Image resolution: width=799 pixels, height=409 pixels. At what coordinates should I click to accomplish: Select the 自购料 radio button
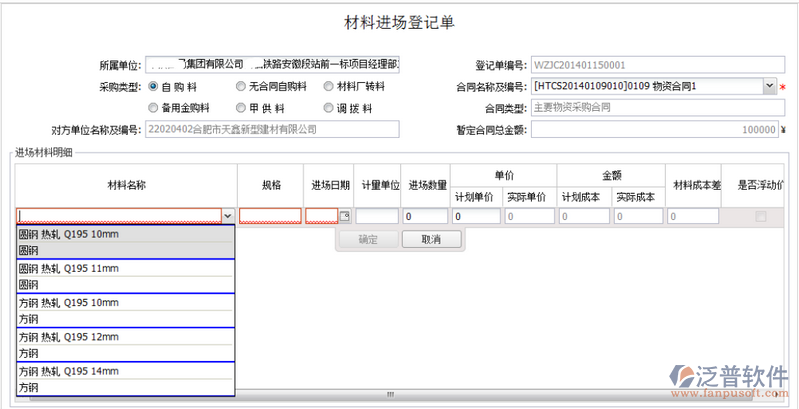[153, 86]
